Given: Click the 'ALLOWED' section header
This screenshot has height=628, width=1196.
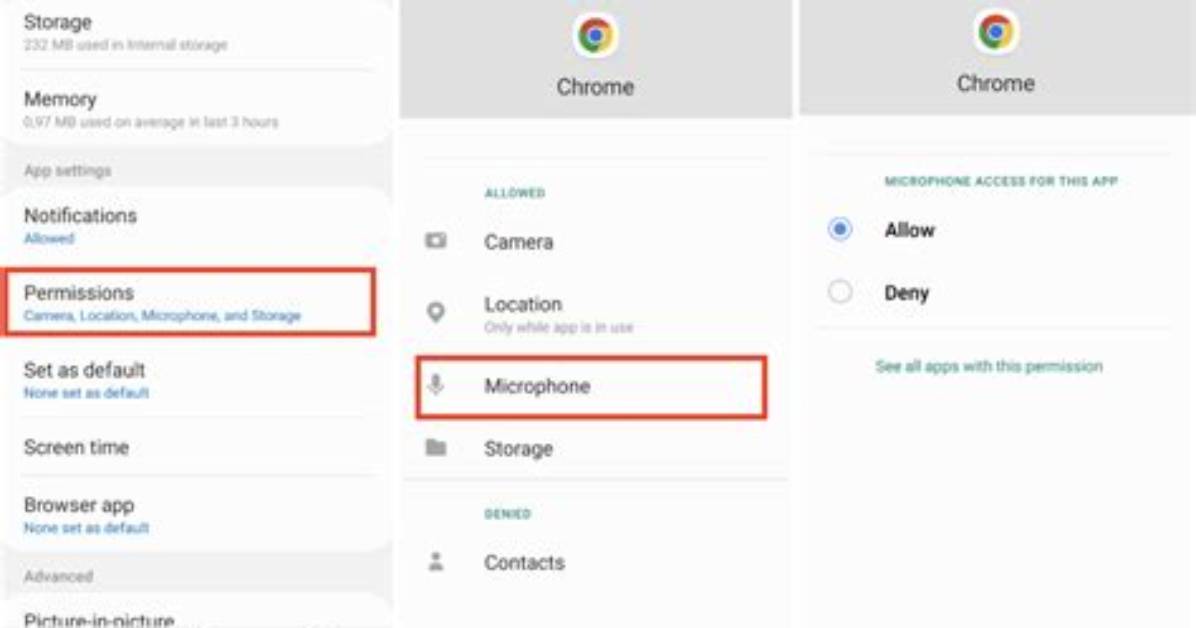Looking at the screenshot, I should 515,192.
